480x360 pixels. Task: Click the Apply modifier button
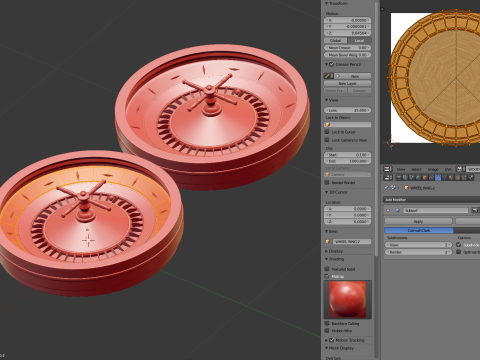tap(418, 221)
